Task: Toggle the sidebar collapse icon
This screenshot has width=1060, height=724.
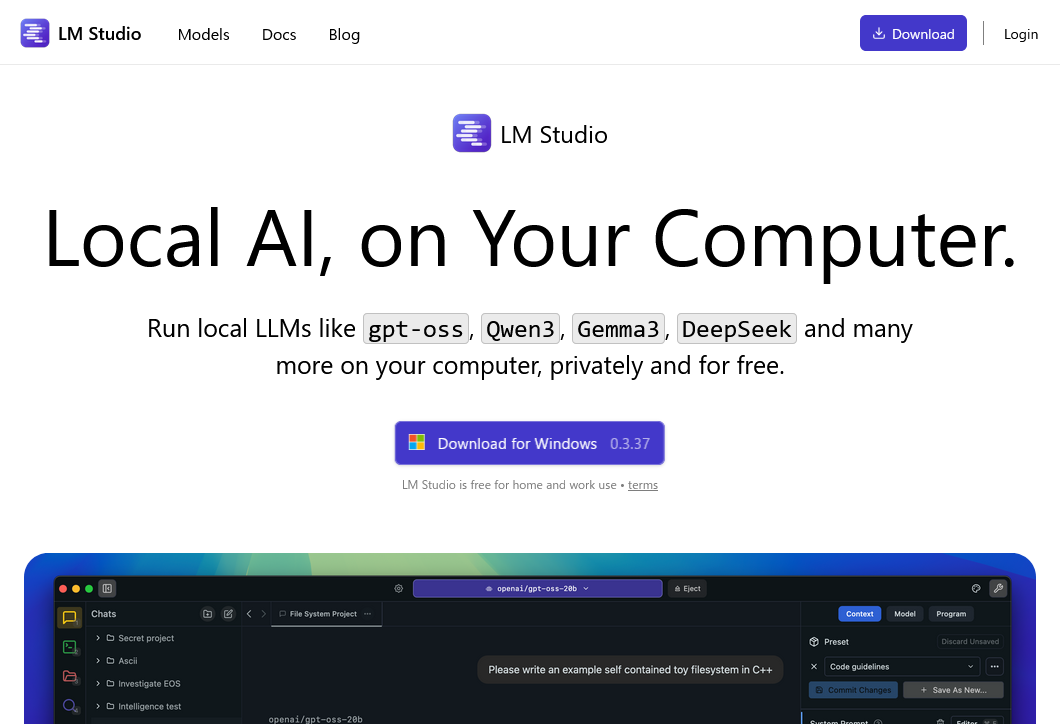Action: pos(107,588)
